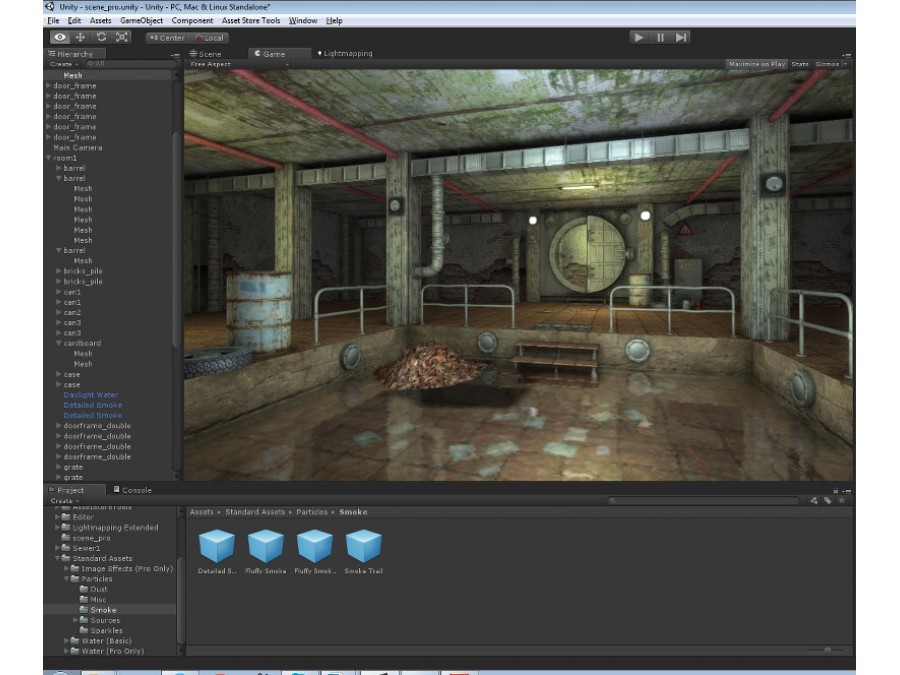The width and height of the screenshot is (900, 675).
Task: Click the Particles breadcrumb link
Action: point(312,512)
